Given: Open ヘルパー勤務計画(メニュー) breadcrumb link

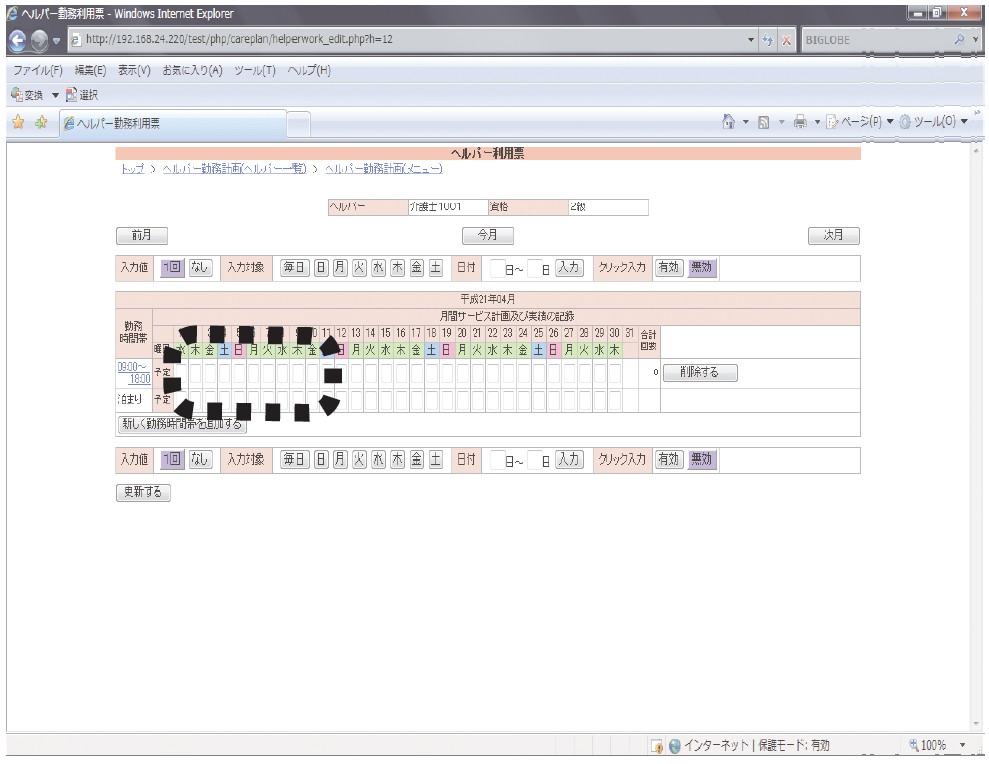Looking at the screenshot, I should click(384, 168).
